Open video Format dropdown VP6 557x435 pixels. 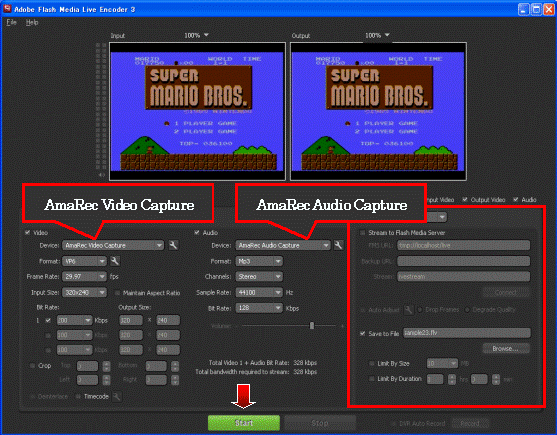pos(84,261)
